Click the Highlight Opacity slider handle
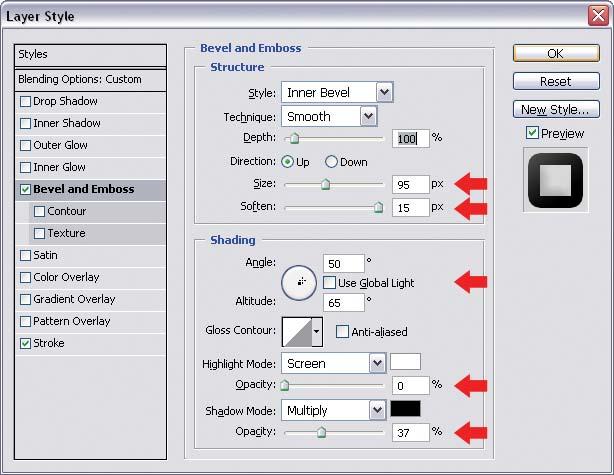The height and width of the screenshot is (475, 614). (285, 385)
